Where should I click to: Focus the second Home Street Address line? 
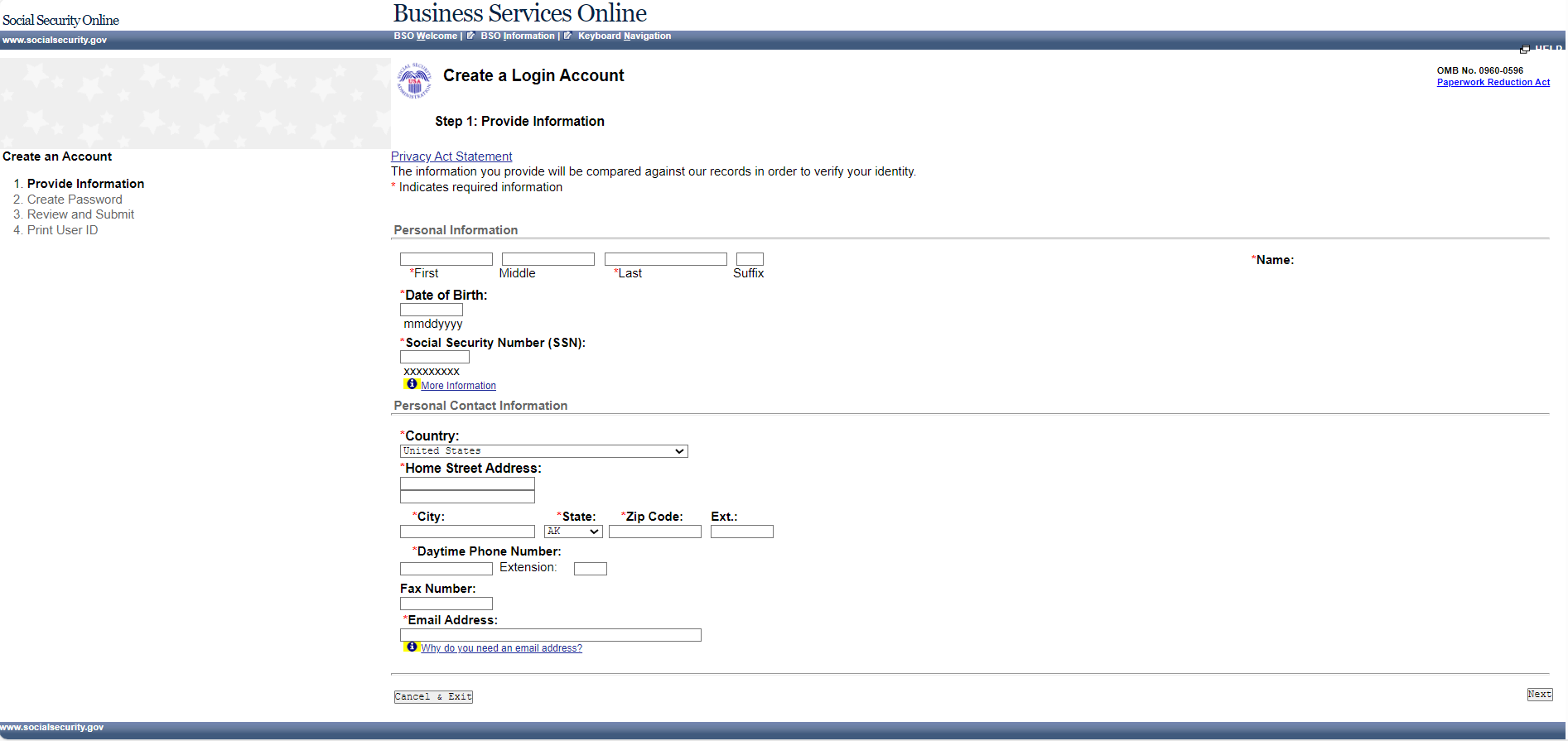coord(467,497)
